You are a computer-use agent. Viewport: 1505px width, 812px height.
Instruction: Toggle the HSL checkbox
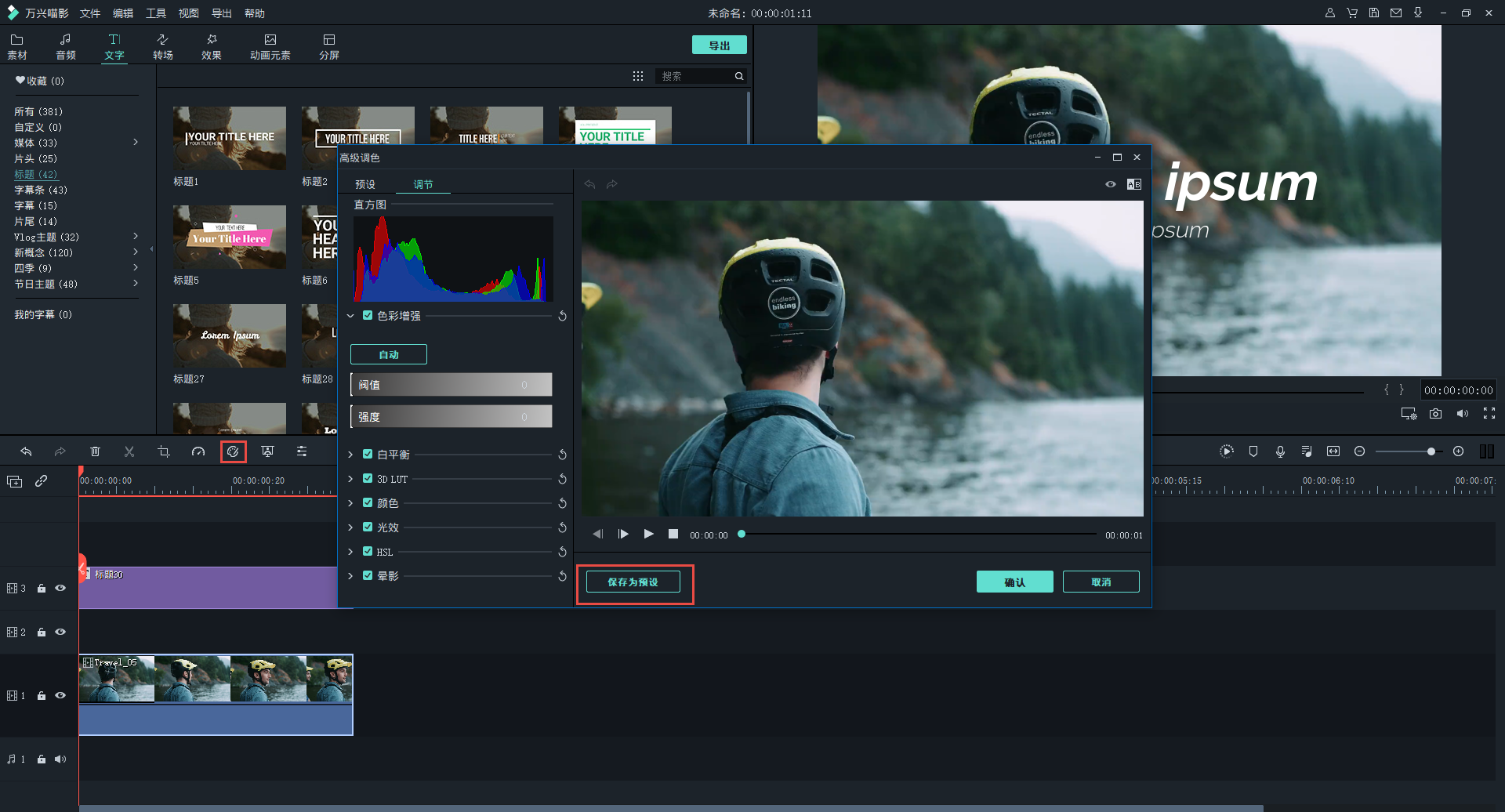point(368,551)
